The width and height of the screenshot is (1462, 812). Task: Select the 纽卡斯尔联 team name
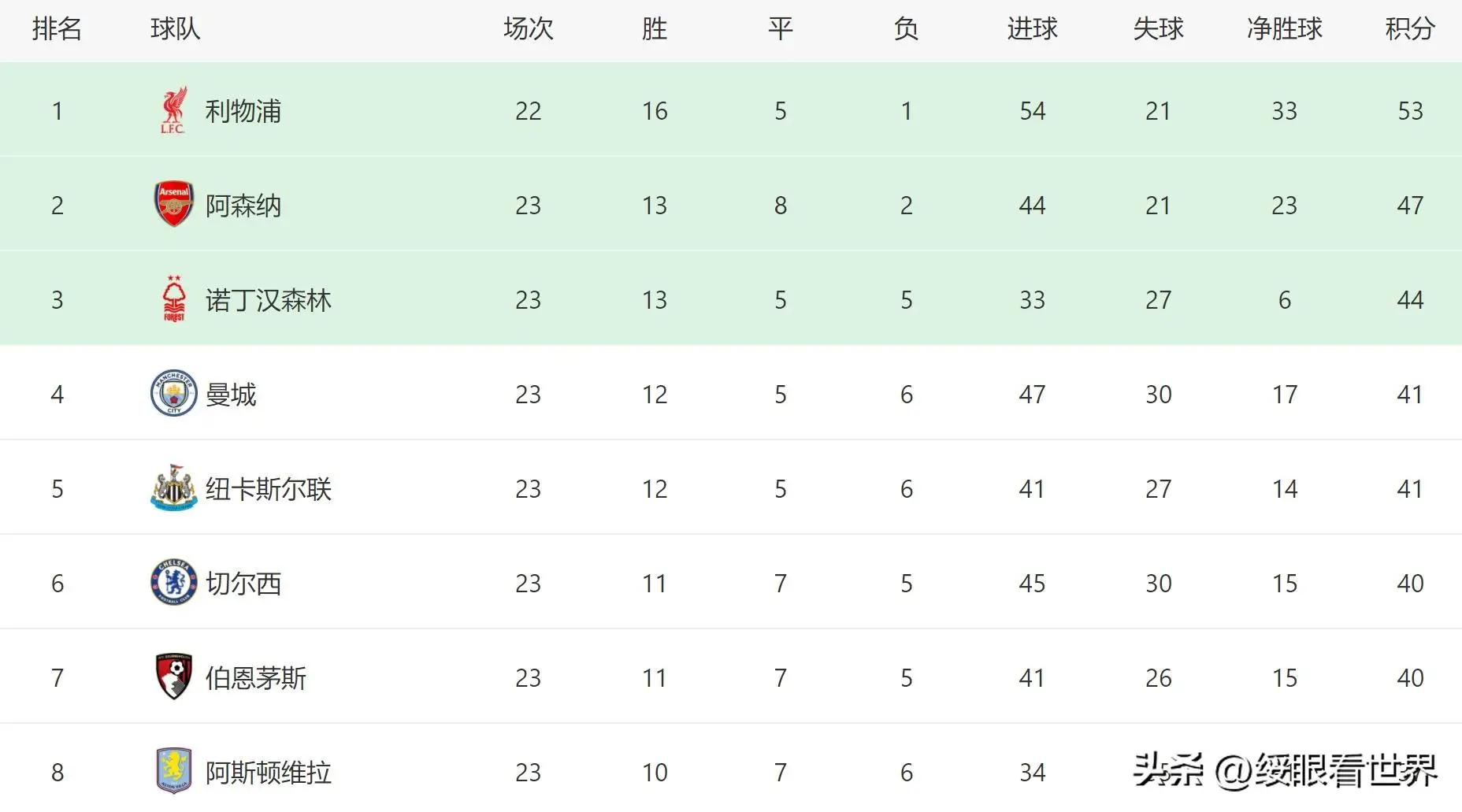click(268, 489)
